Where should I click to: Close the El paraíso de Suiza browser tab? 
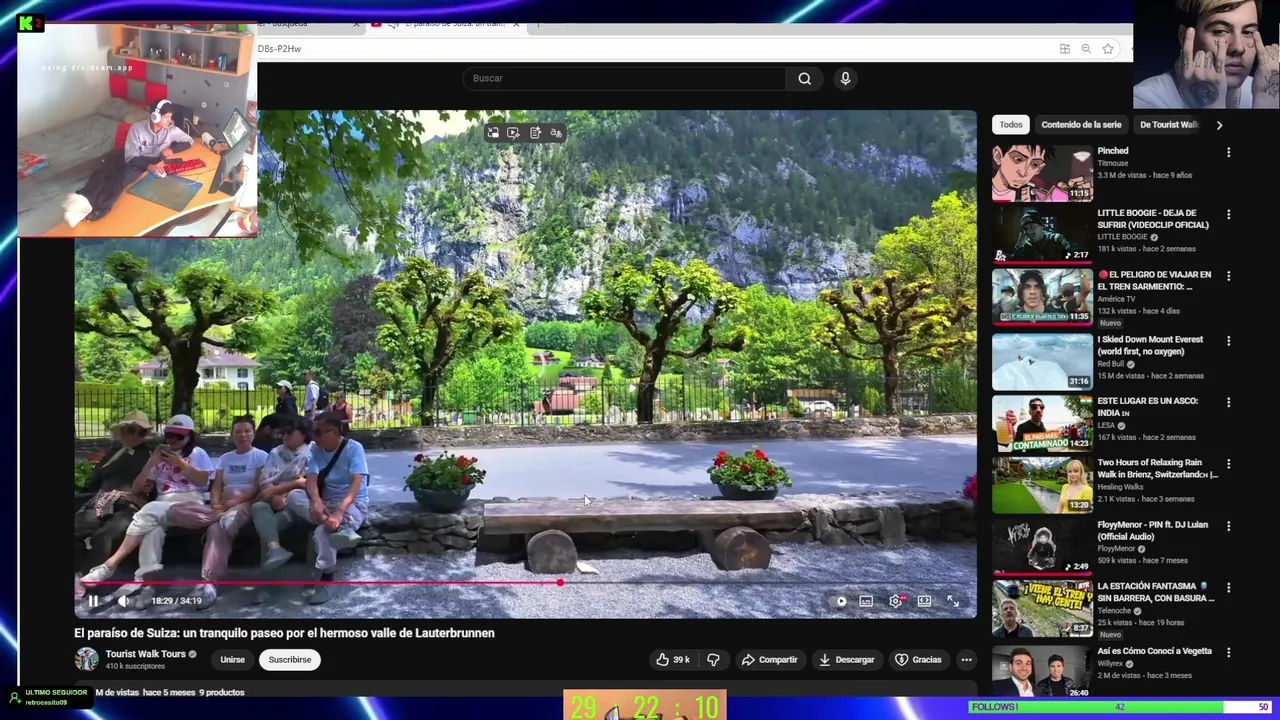(x=516, y=23)
